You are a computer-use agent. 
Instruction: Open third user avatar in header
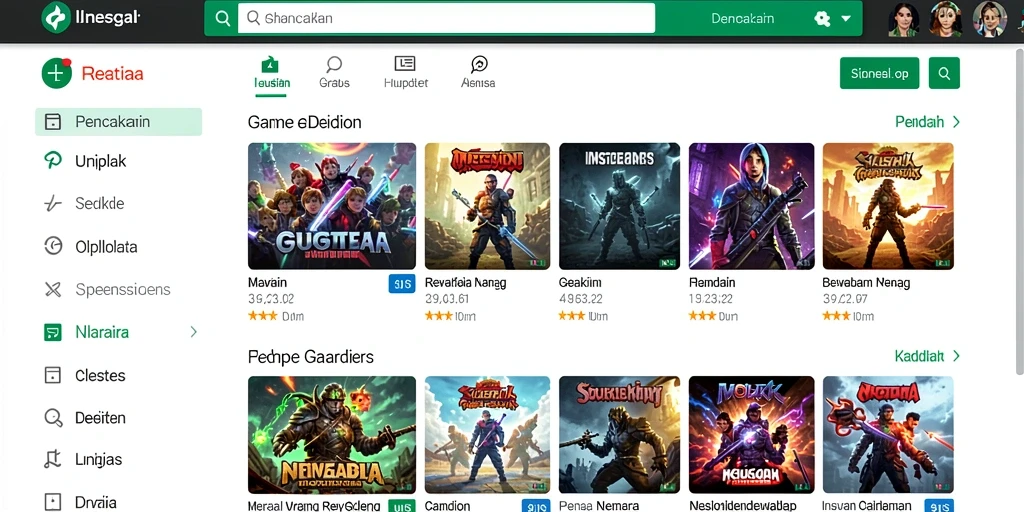989,18
